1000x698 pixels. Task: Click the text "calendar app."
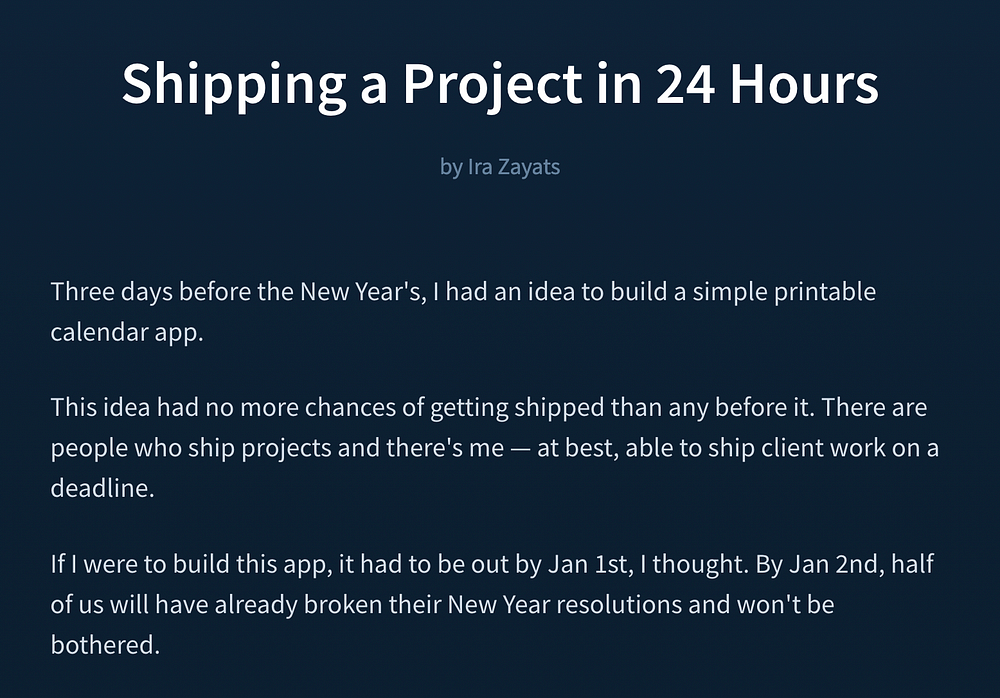tap(127, 332)
